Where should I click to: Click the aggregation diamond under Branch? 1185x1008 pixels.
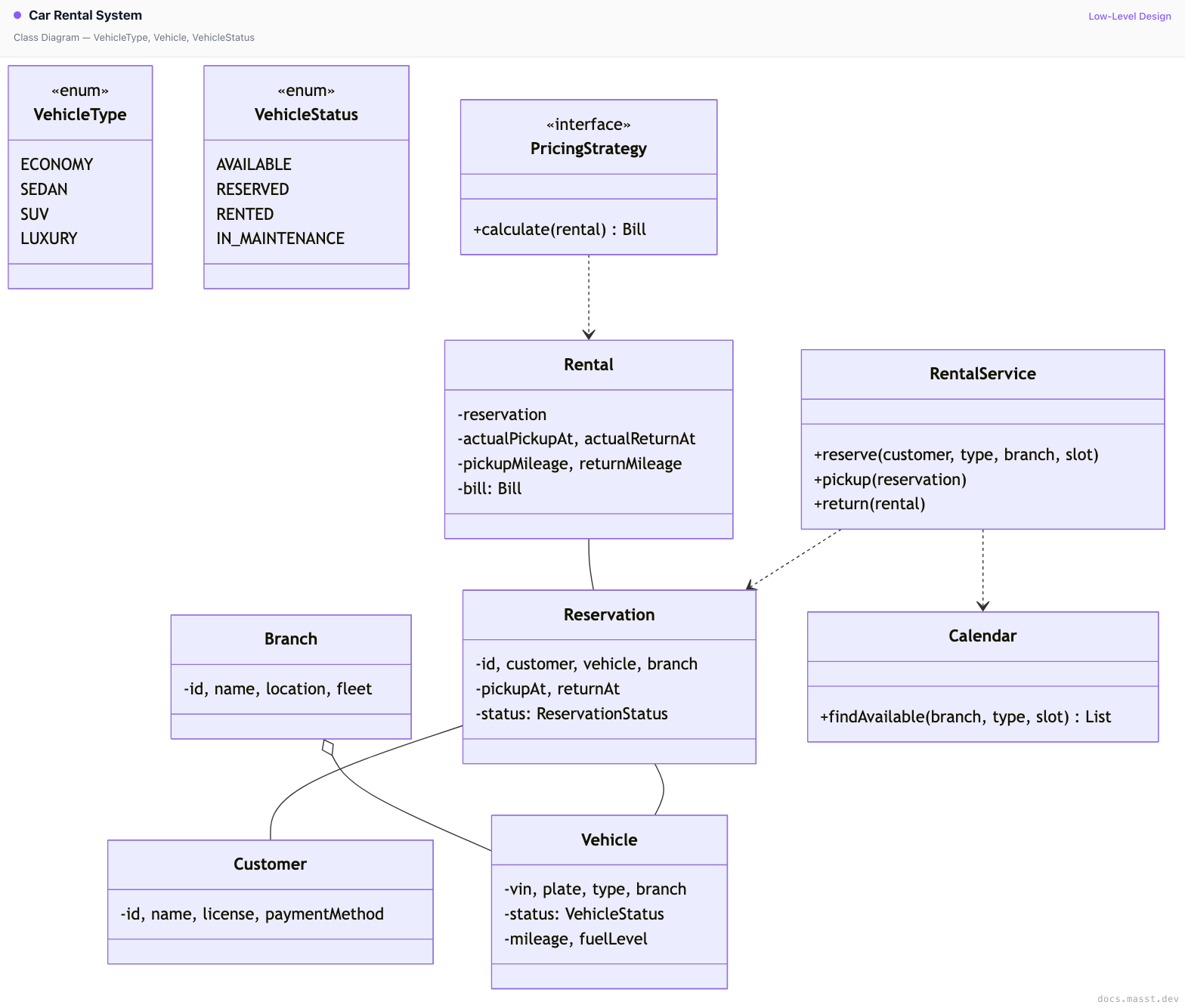tap(328, 747)
